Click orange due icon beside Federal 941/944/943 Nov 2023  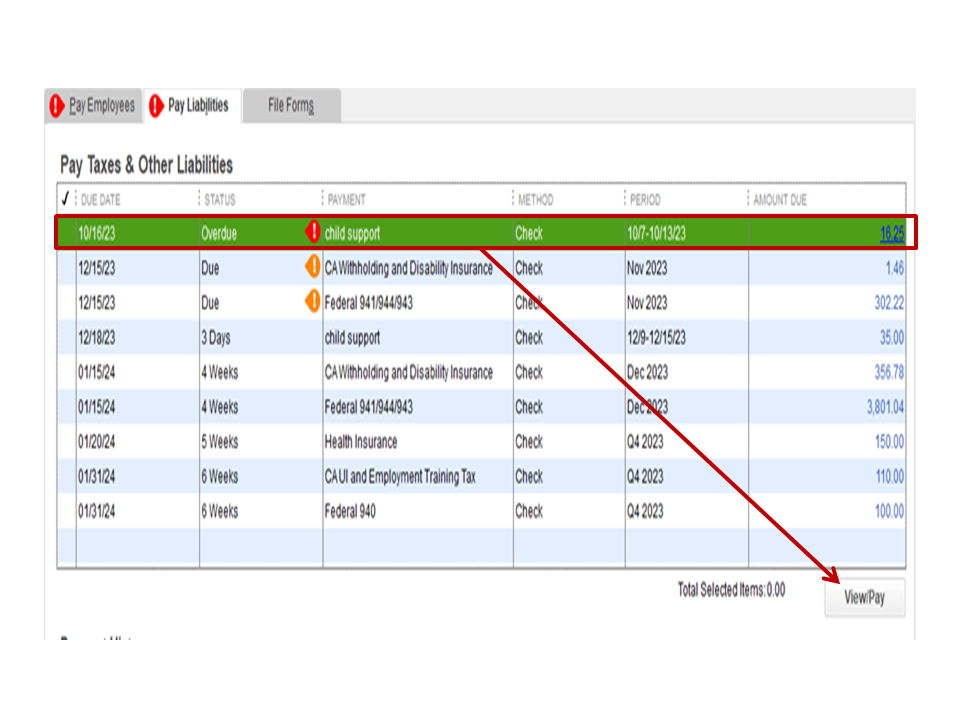(313, 302)
